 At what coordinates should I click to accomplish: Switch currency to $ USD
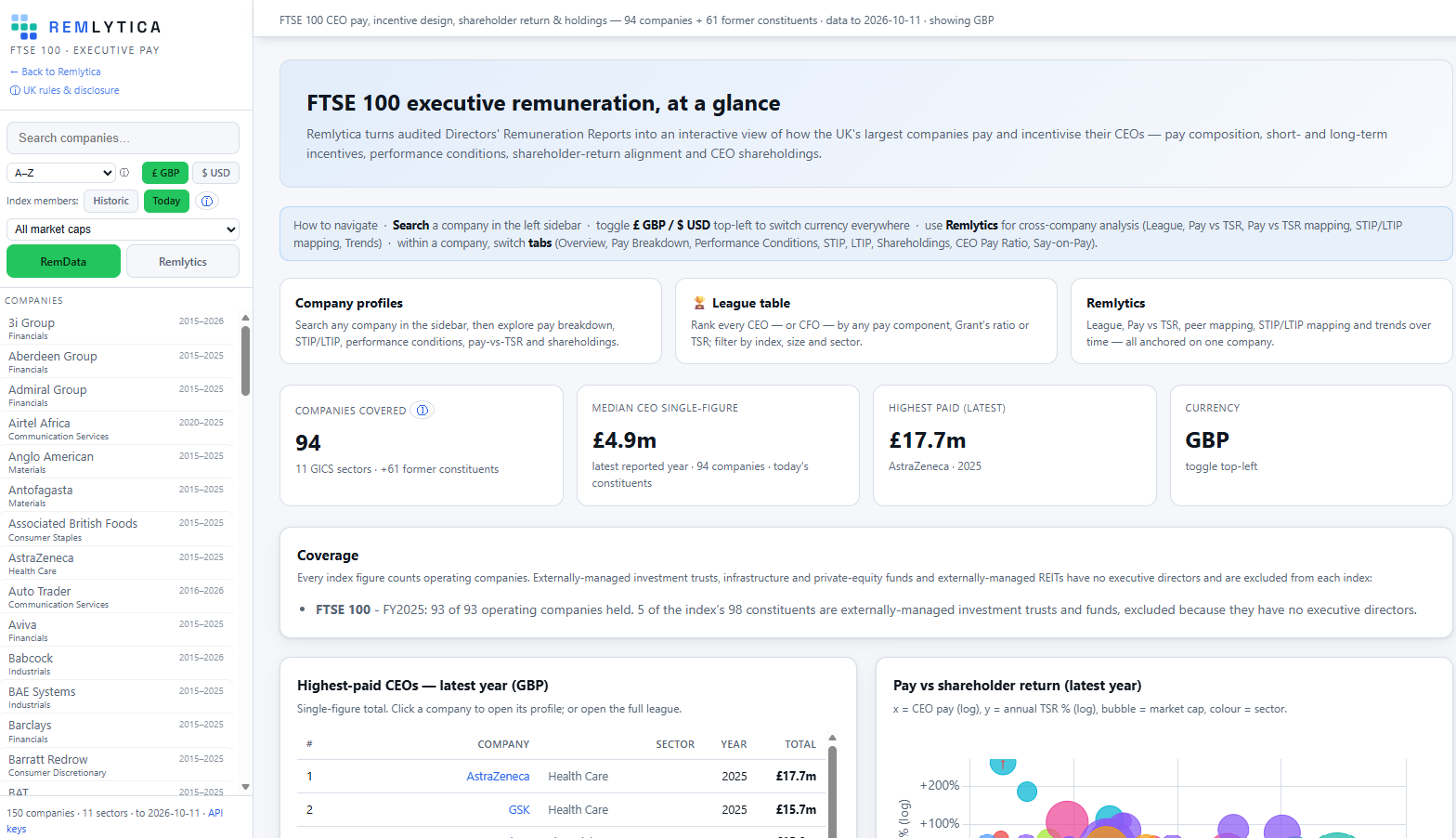tap(215, 173)
